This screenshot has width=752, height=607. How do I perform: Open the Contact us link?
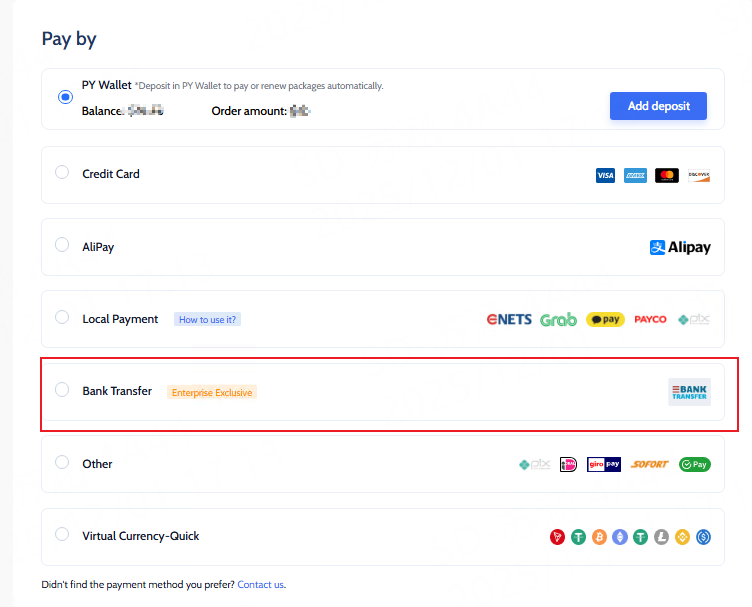tap(260, 584)
